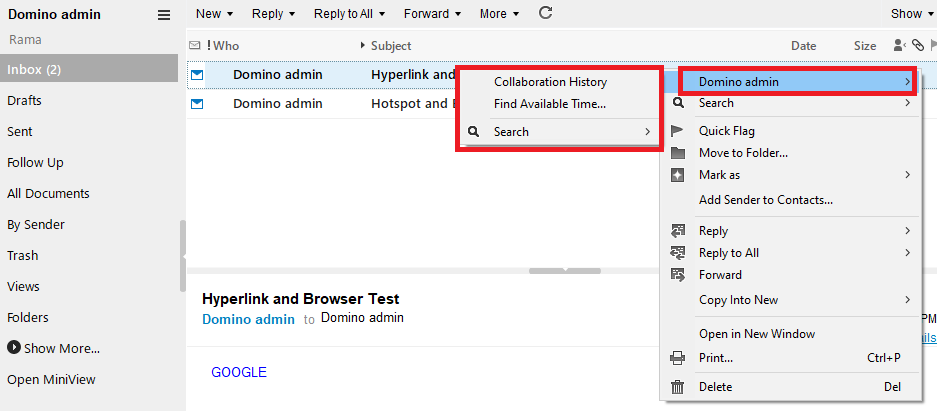Click the Show More arrow icon in sidebar
Screen dimensions: 937x411
[x=14, y=349]
